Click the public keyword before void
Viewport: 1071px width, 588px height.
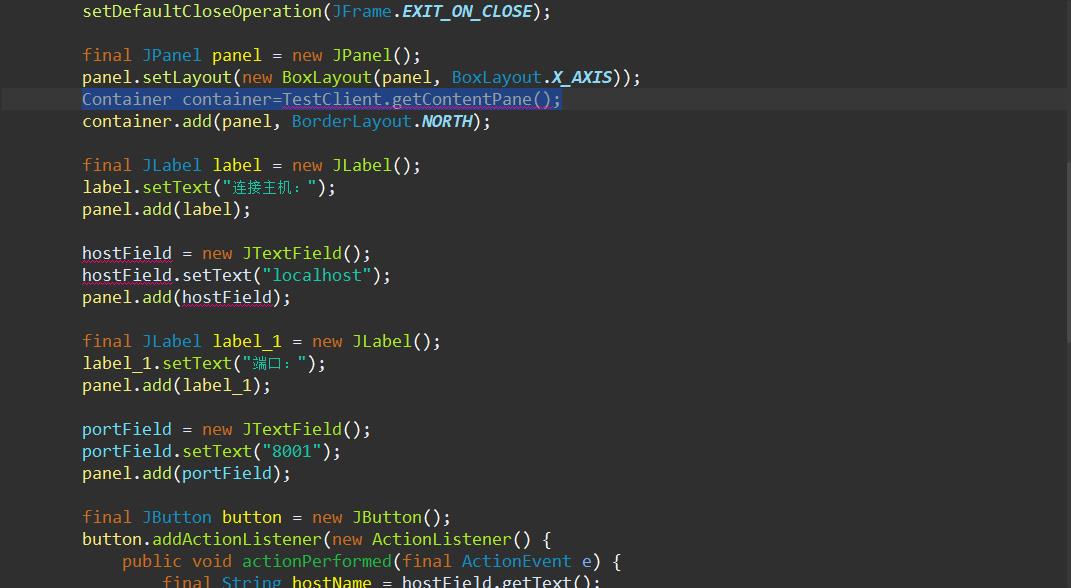(x=152, y=561)
